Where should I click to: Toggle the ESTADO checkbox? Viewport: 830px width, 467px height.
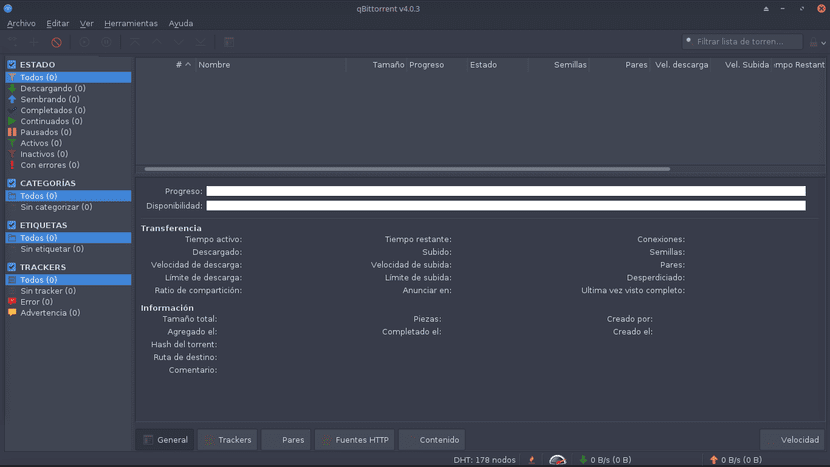[x=12, y=65]
